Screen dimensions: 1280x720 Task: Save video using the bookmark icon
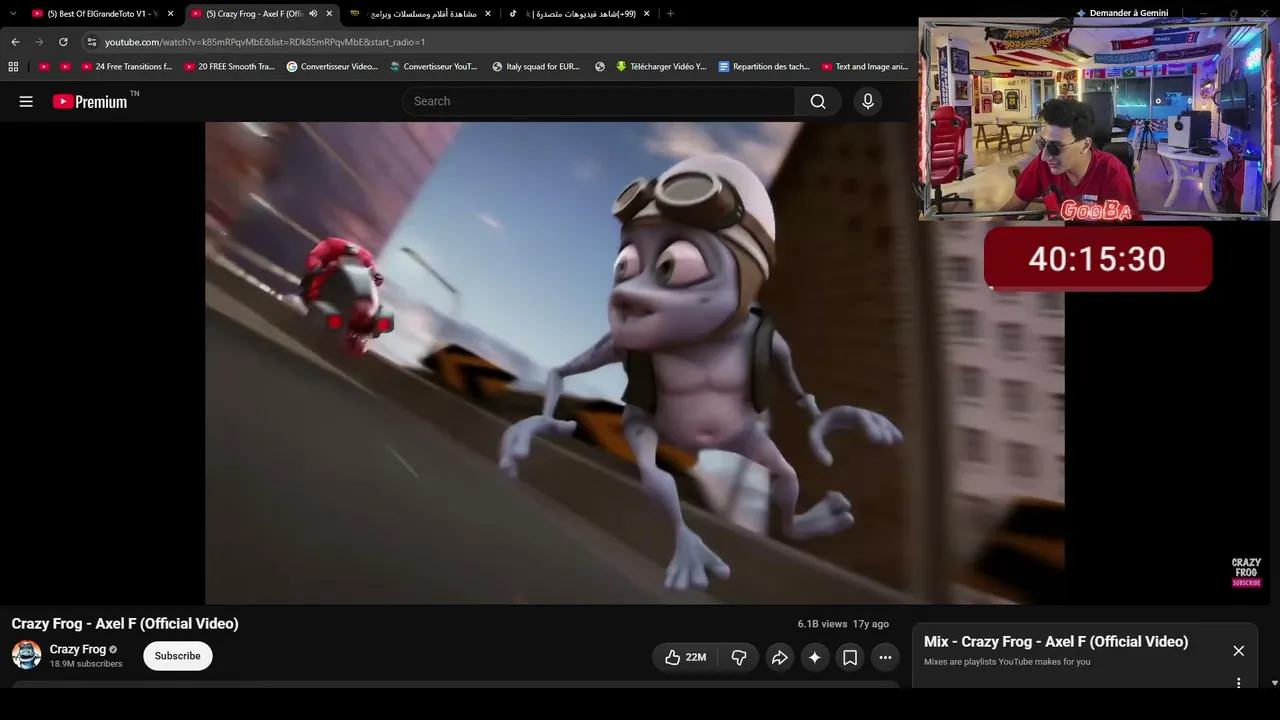click(850, 657)
